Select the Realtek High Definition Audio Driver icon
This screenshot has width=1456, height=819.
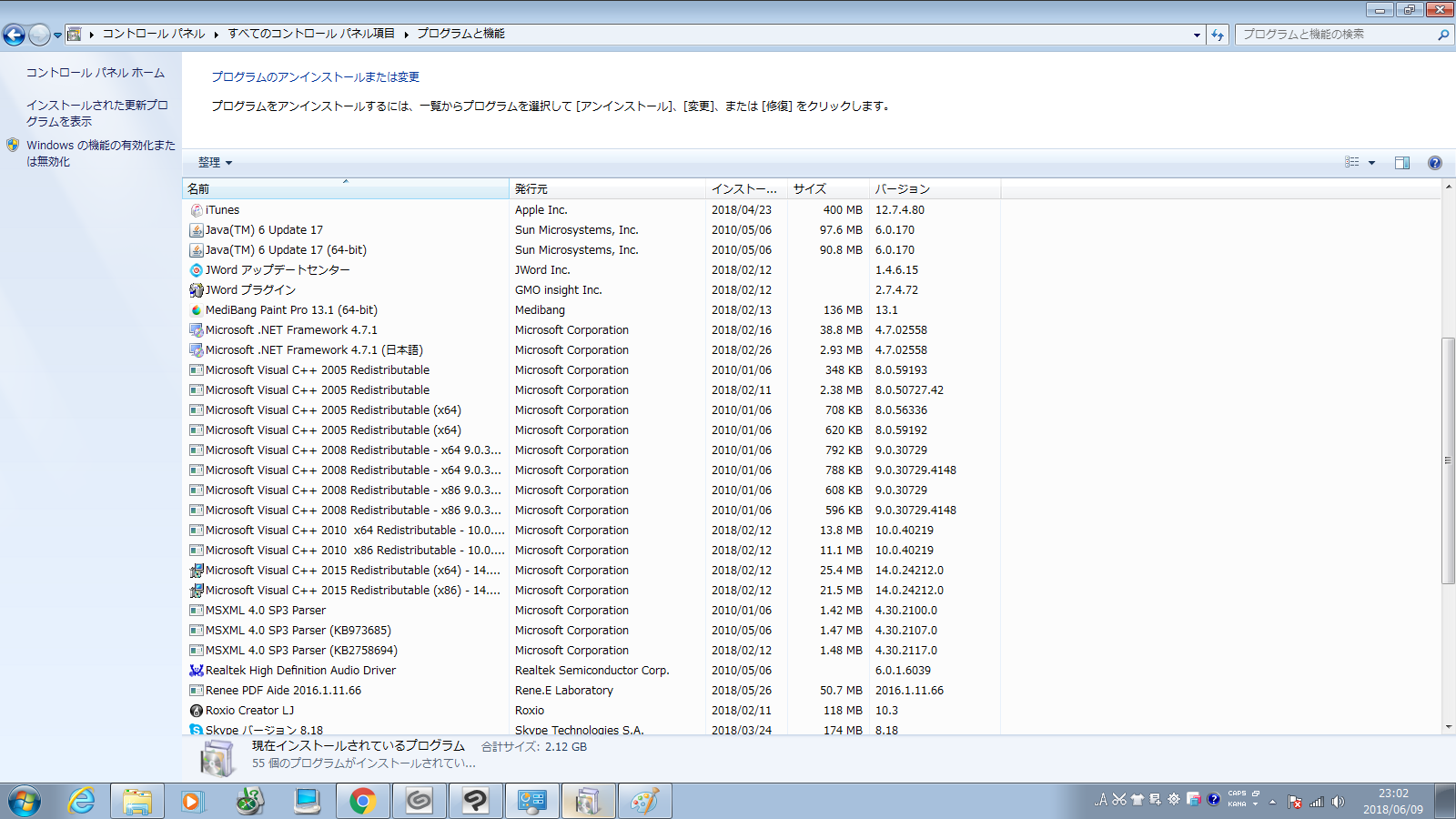(x=196, y=671)
